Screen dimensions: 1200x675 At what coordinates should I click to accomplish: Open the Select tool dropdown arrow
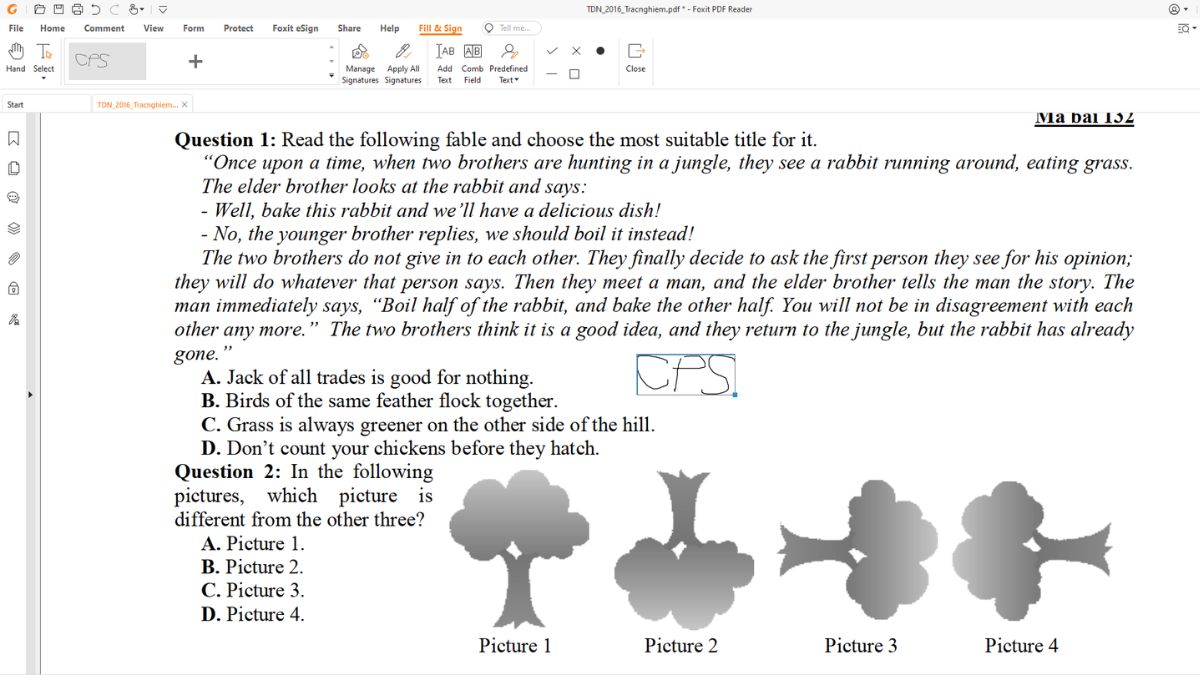click(44, 79)
